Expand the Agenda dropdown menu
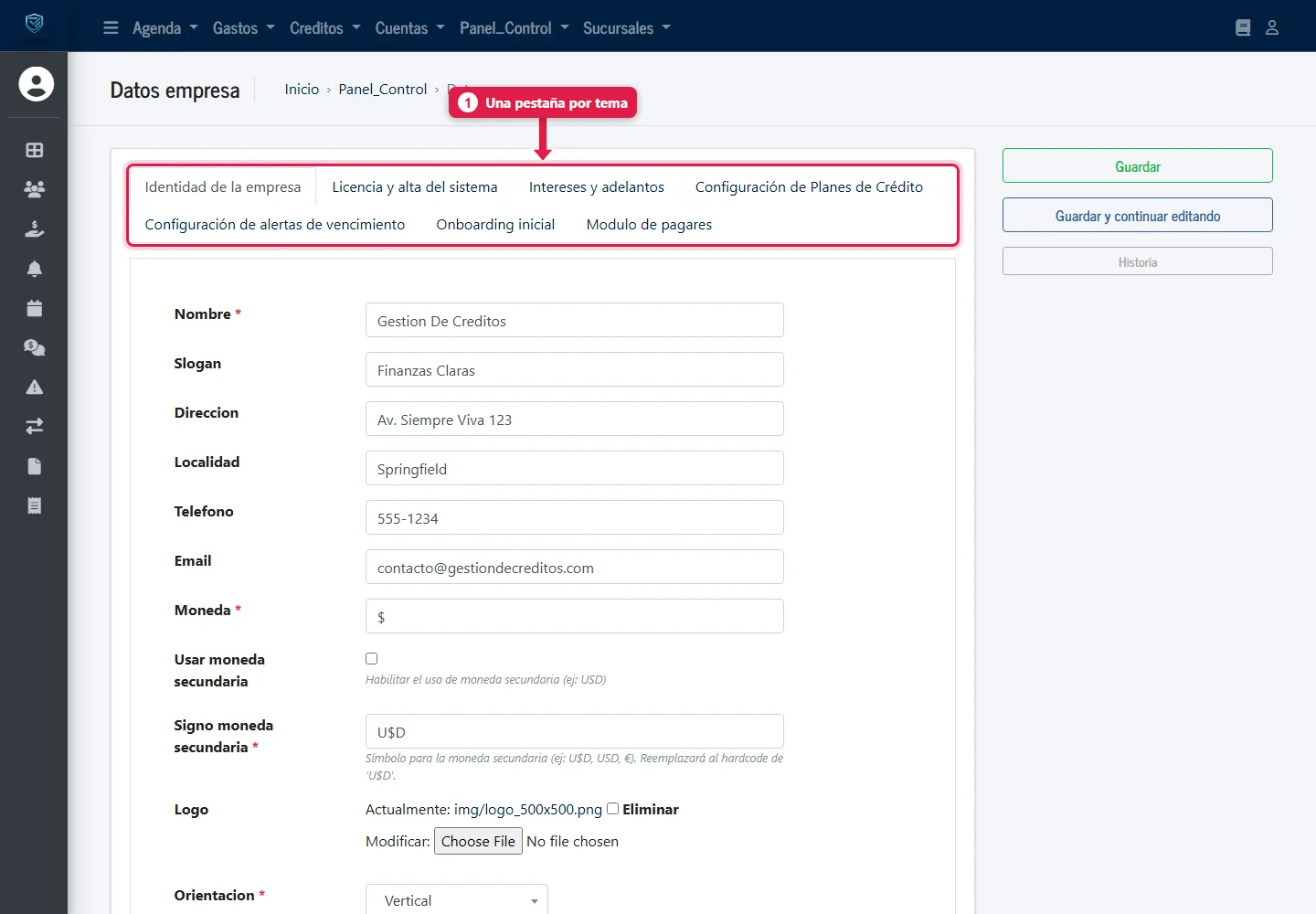This screenshot has width=1316, height=914. pyautogui.click(x=165, y=28)
